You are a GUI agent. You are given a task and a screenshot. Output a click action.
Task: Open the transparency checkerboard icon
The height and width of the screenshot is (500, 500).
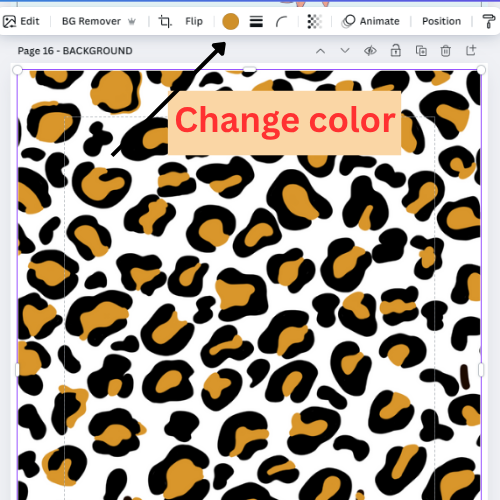click(x=314, y=22)
